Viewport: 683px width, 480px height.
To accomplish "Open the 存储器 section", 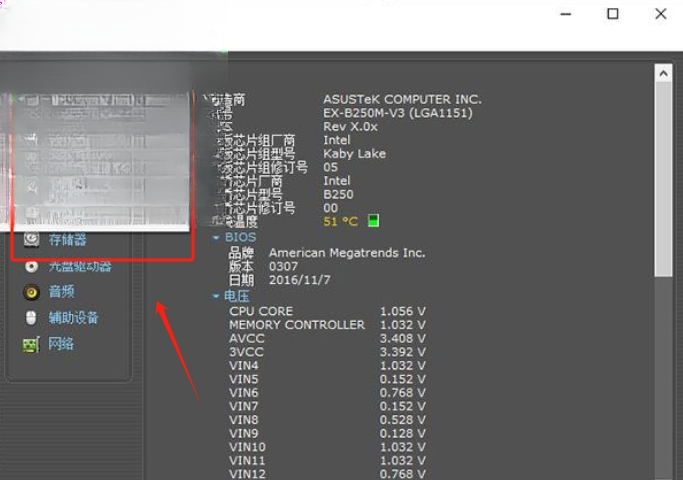I will (68, 240).
